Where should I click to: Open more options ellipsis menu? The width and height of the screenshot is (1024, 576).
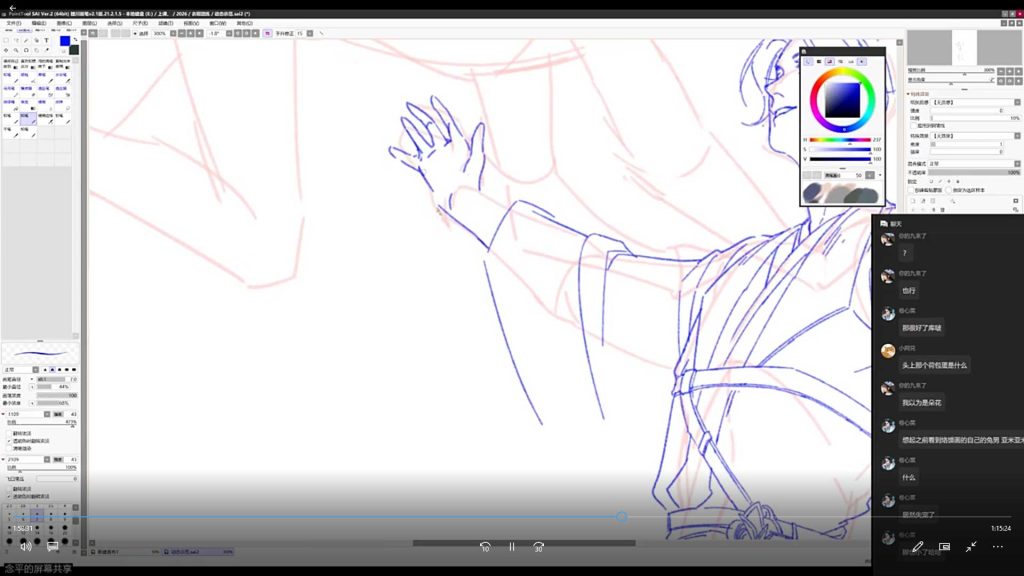click(998, 547)
